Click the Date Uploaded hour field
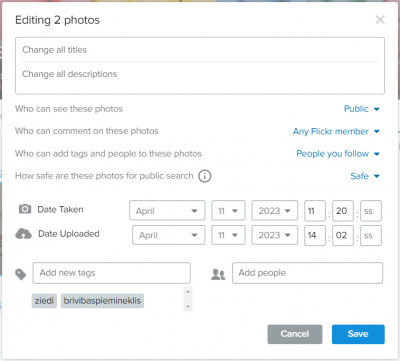The image size is (400, 361). pos(315,235)
